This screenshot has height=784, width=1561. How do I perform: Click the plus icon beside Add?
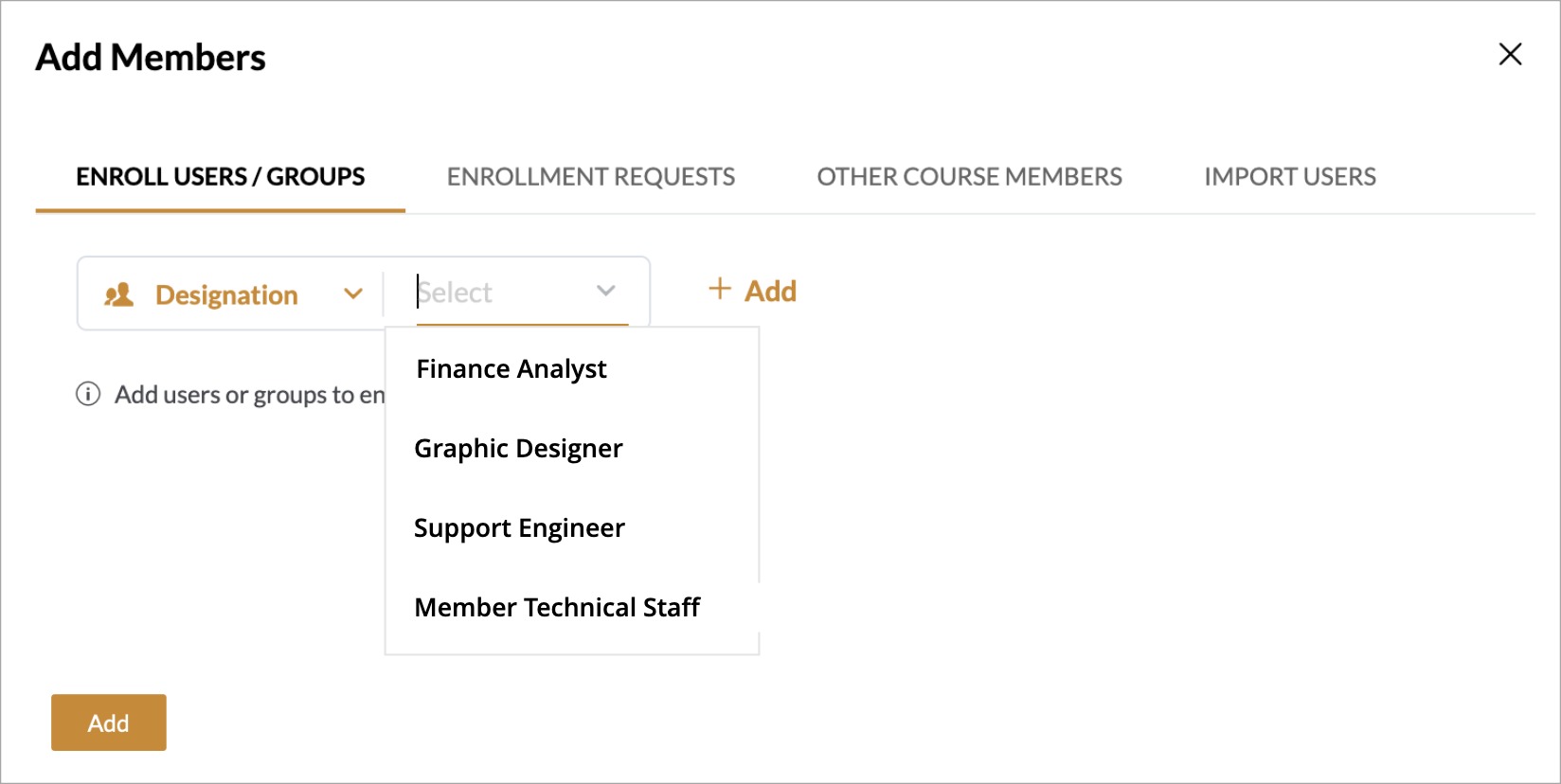click(720, 289)
